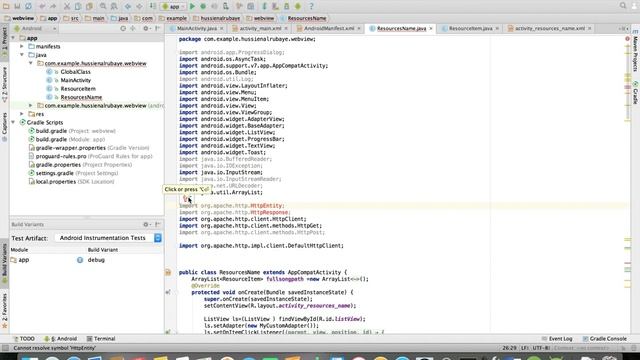
Task: Toggle the Structure side tool window
Action: click(x=4, y=84)
